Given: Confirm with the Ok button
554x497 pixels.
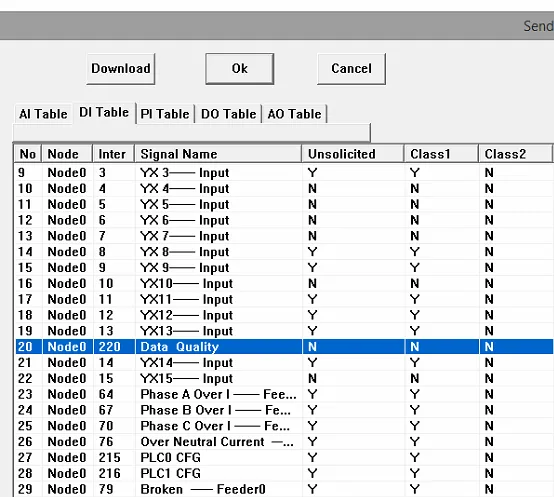Looking at the screenshot, I should [240, 69].
